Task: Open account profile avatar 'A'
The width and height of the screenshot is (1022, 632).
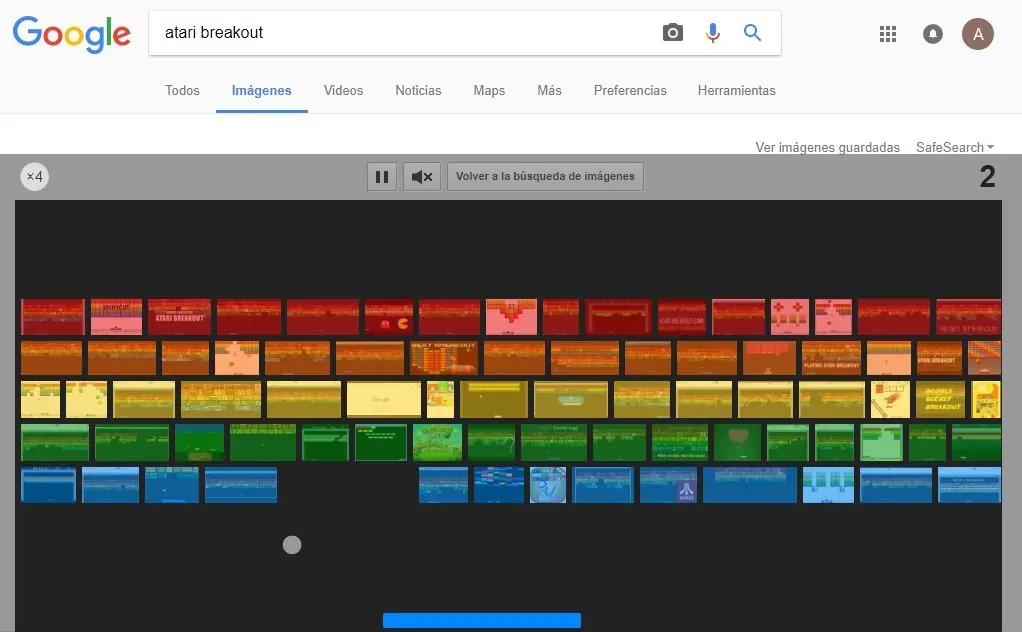Action: pyautogui.click(x=977, y=34)
